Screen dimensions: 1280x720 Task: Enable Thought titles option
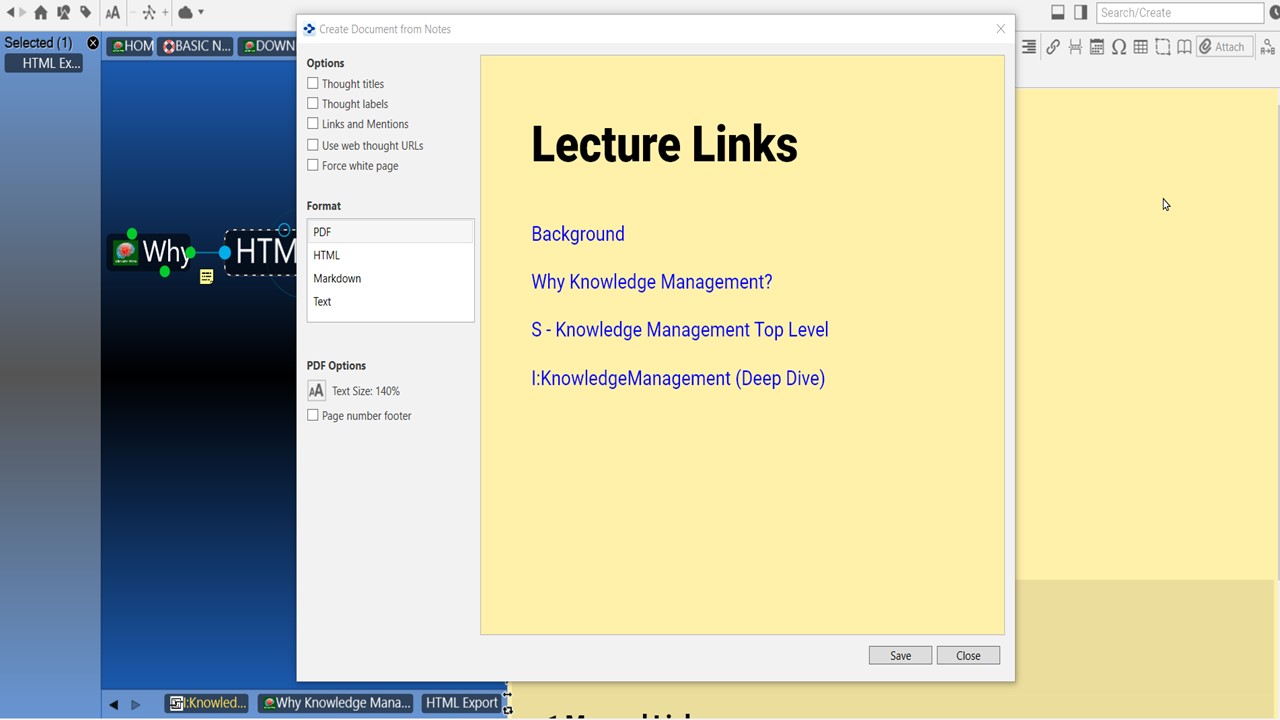[x=313, y=84]
